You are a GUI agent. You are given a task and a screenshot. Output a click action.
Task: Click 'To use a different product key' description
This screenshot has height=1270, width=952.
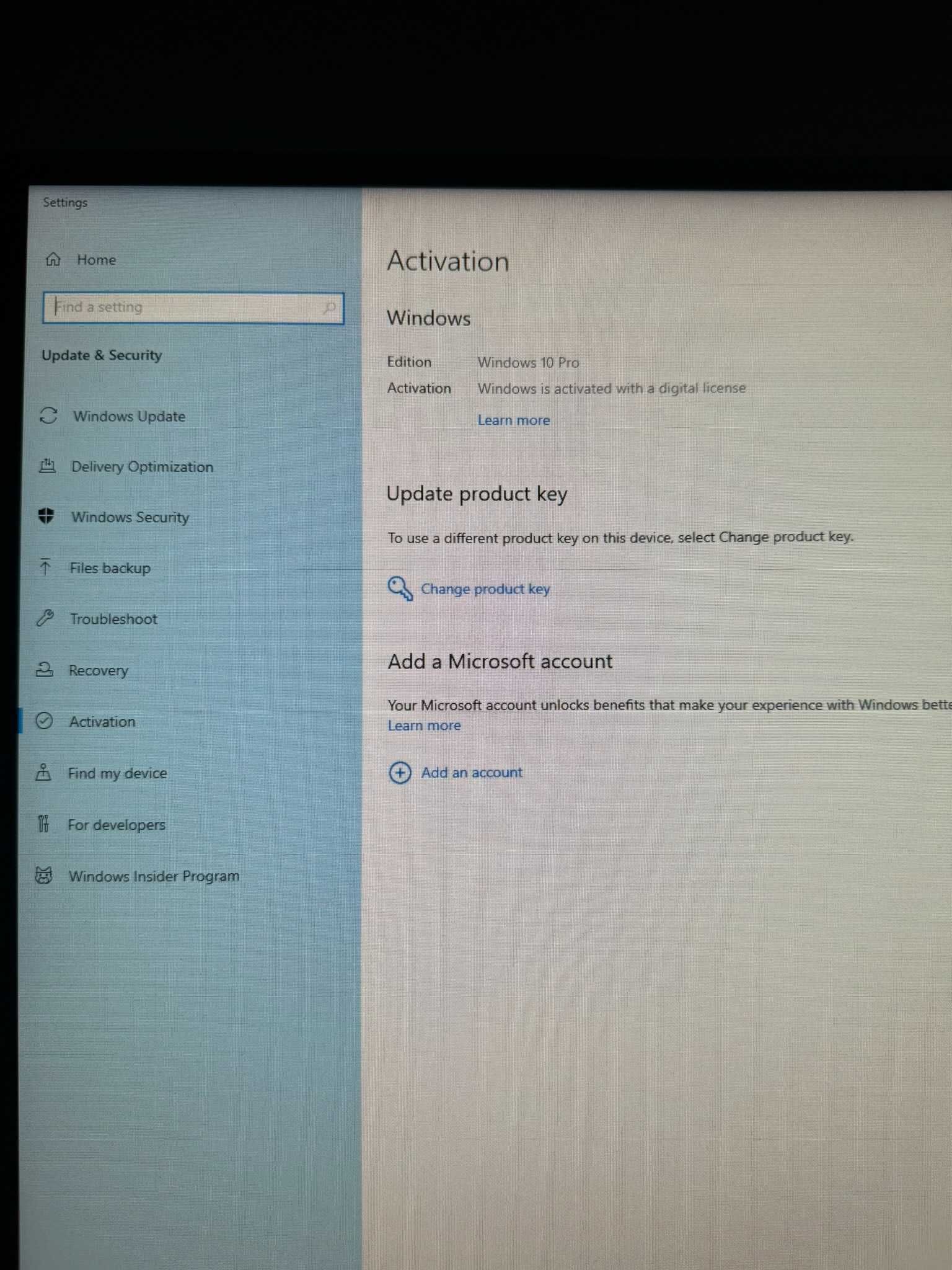(x=620, y=537)
